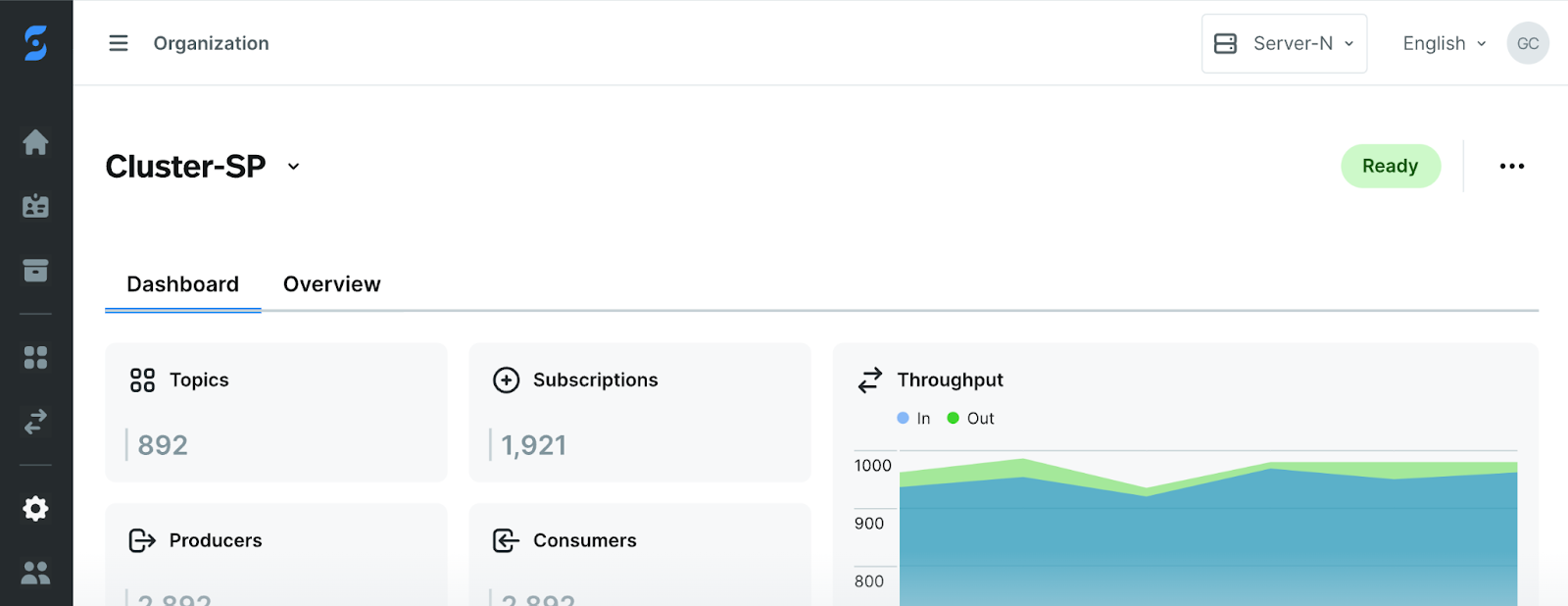
Task: Open the transfer arrows sidebar icon
Action: coord(36,422)
